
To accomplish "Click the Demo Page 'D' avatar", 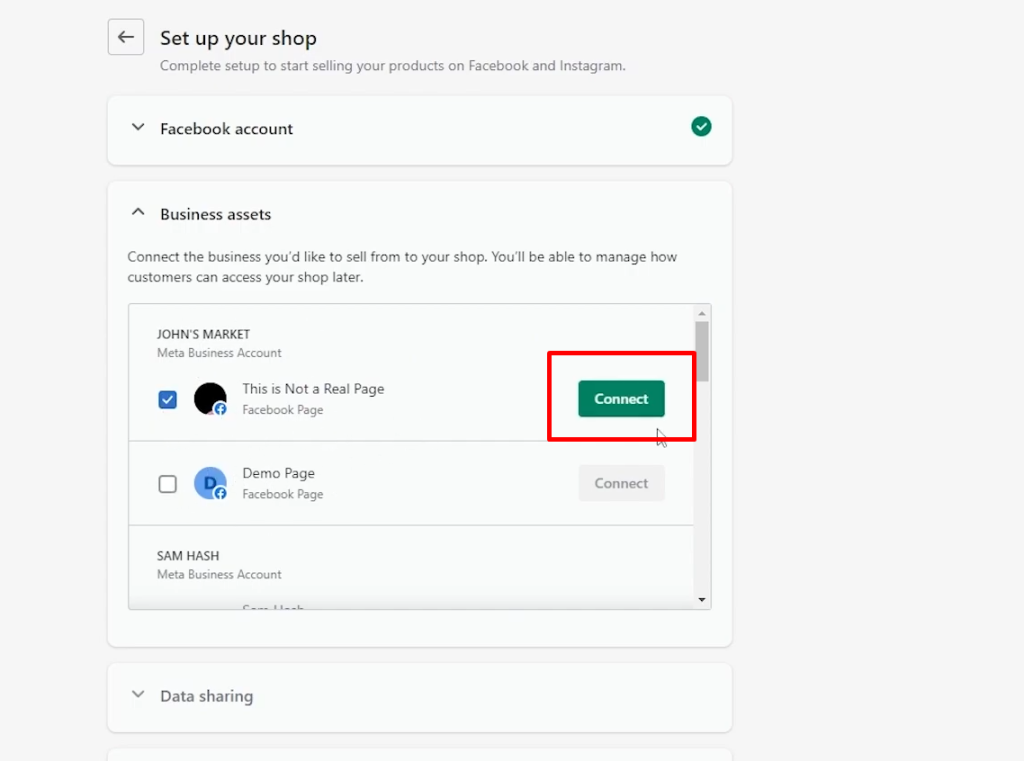I will tap(209, 482).
